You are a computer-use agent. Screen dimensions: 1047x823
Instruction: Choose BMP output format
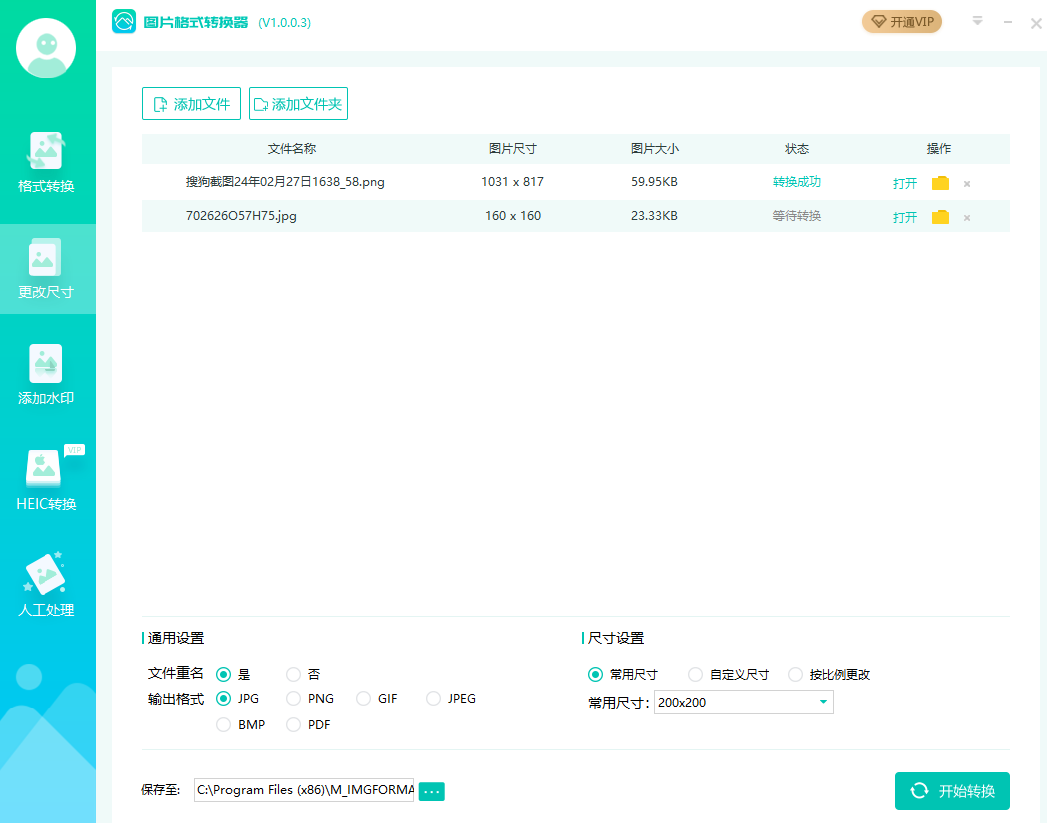click(x=224, y=724)
